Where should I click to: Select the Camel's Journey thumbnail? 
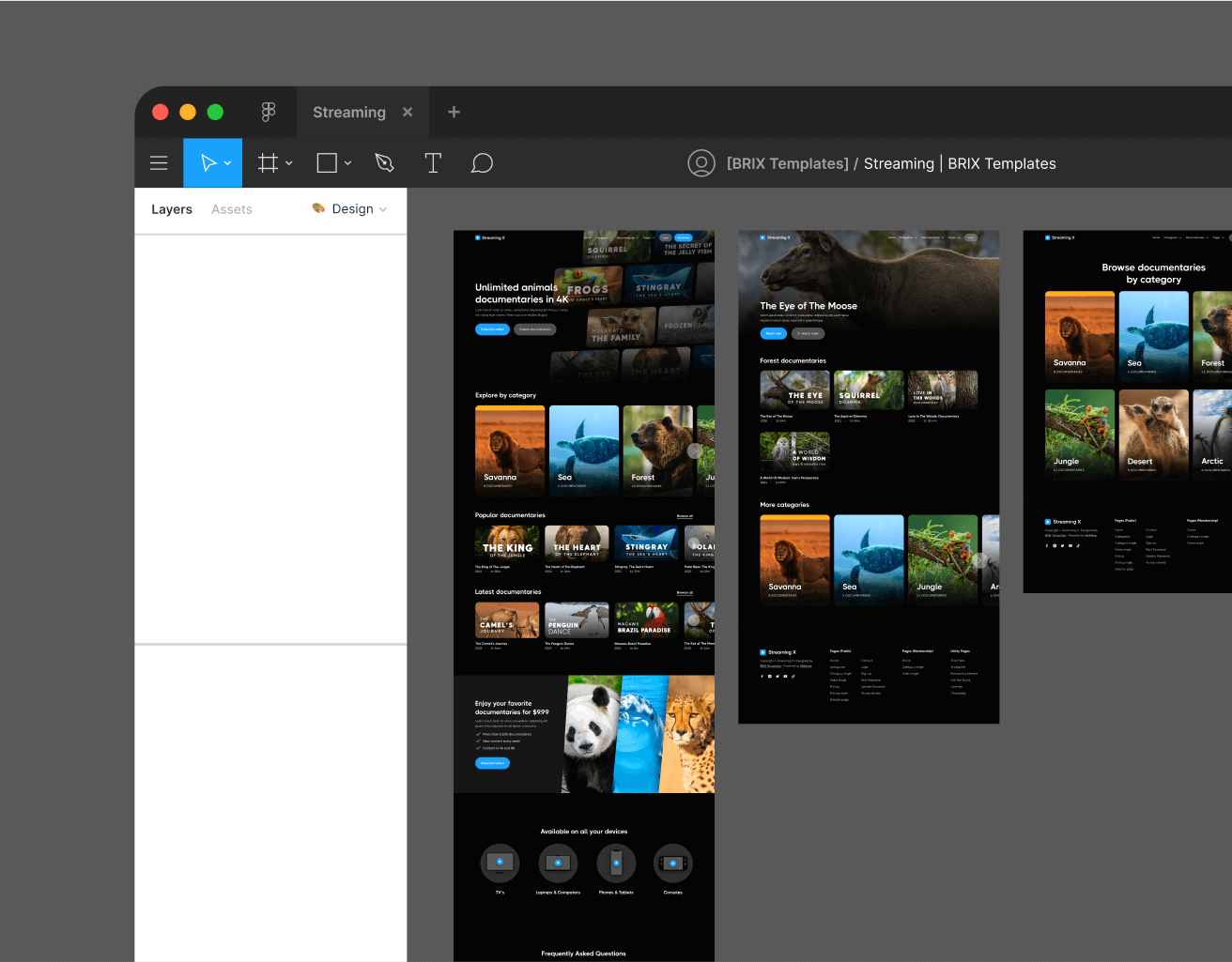(507, 620)
